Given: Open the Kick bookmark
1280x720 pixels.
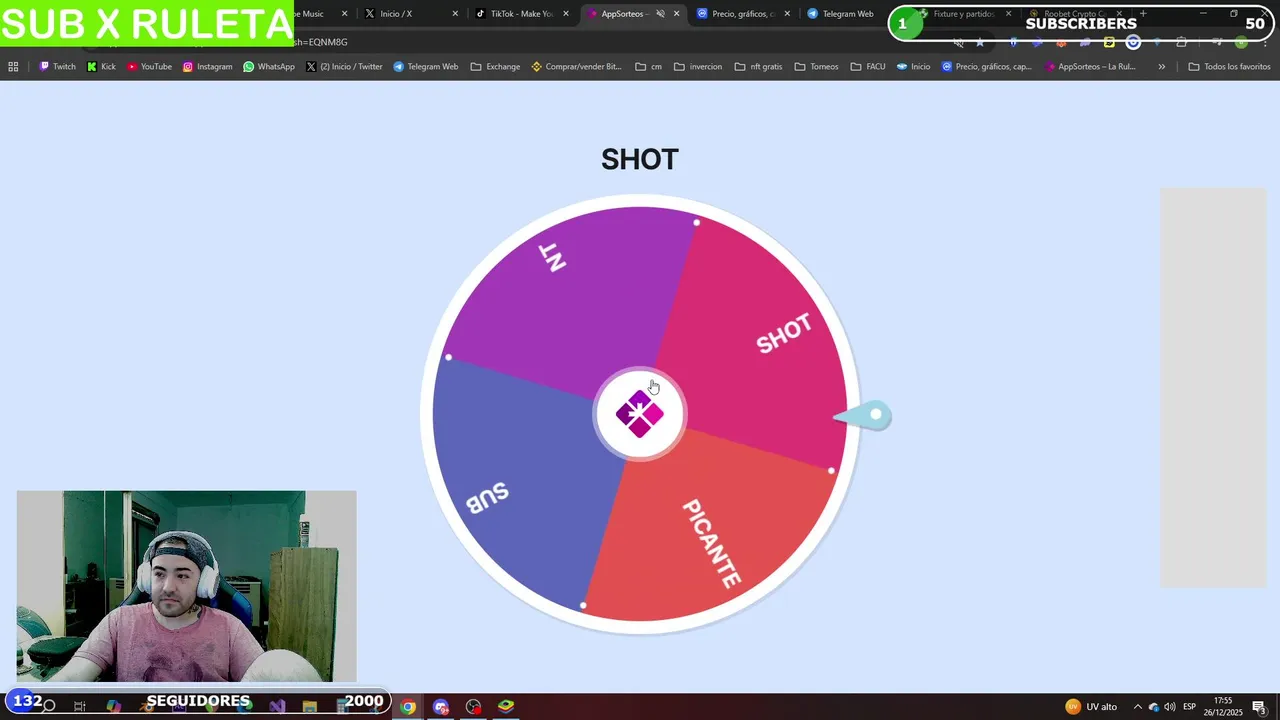Looking at the screenshot, I should click(x=101, y=67).
